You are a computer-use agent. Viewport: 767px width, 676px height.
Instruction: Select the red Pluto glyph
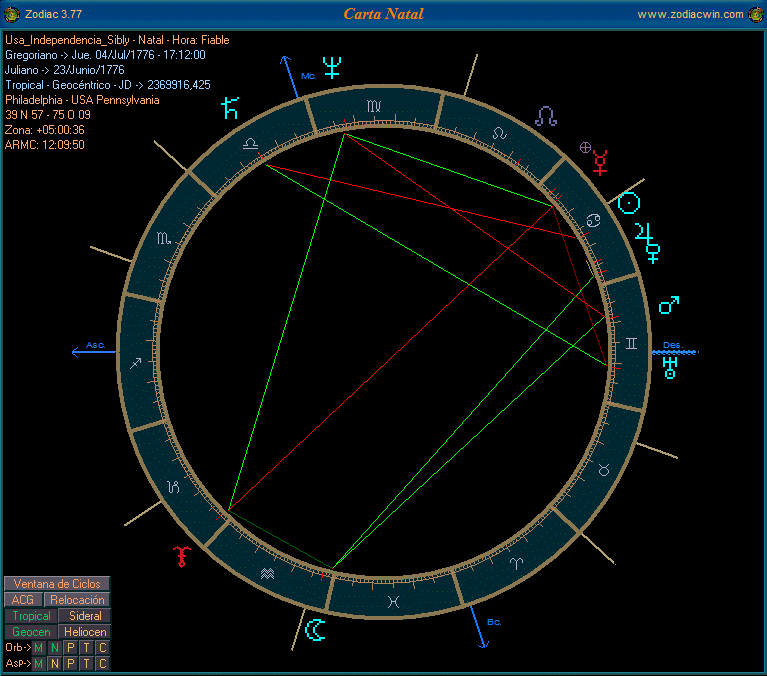pyautogui.click(x=181, y=556)
